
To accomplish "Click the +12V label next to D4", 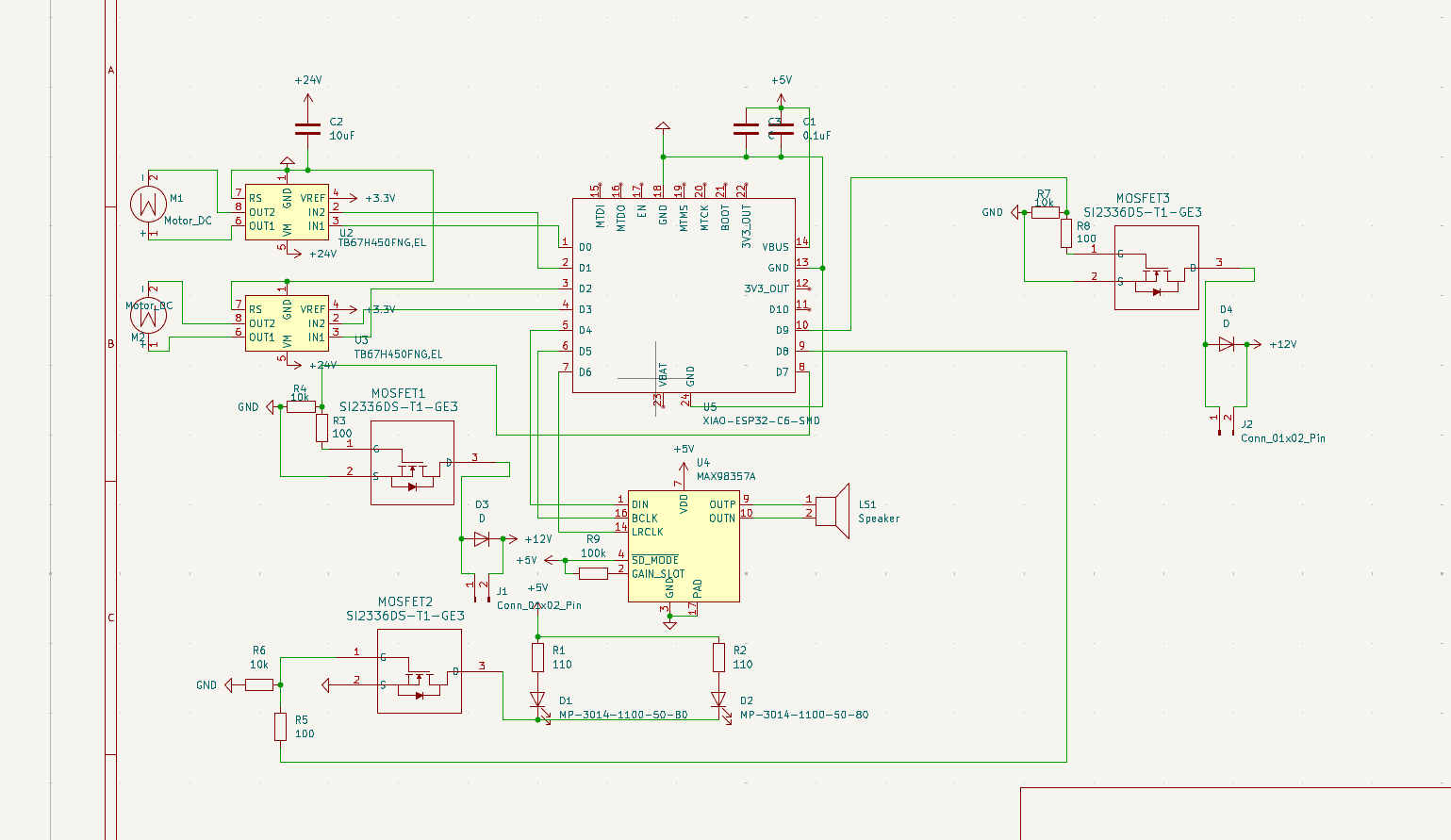I will tap(1283, 345).
